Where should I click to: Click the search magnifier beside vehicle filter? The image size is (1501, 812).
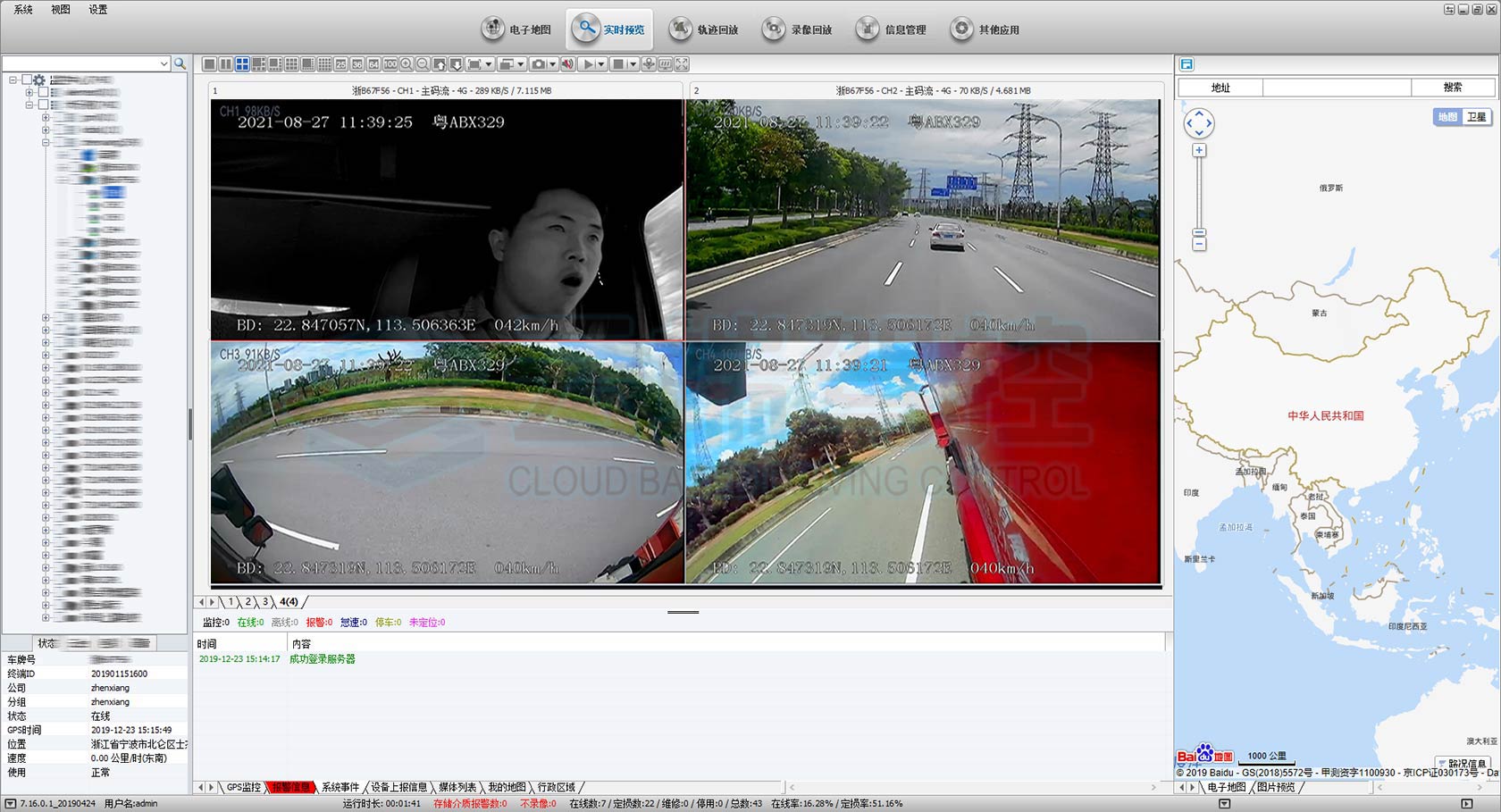click(x=180, y=64)
